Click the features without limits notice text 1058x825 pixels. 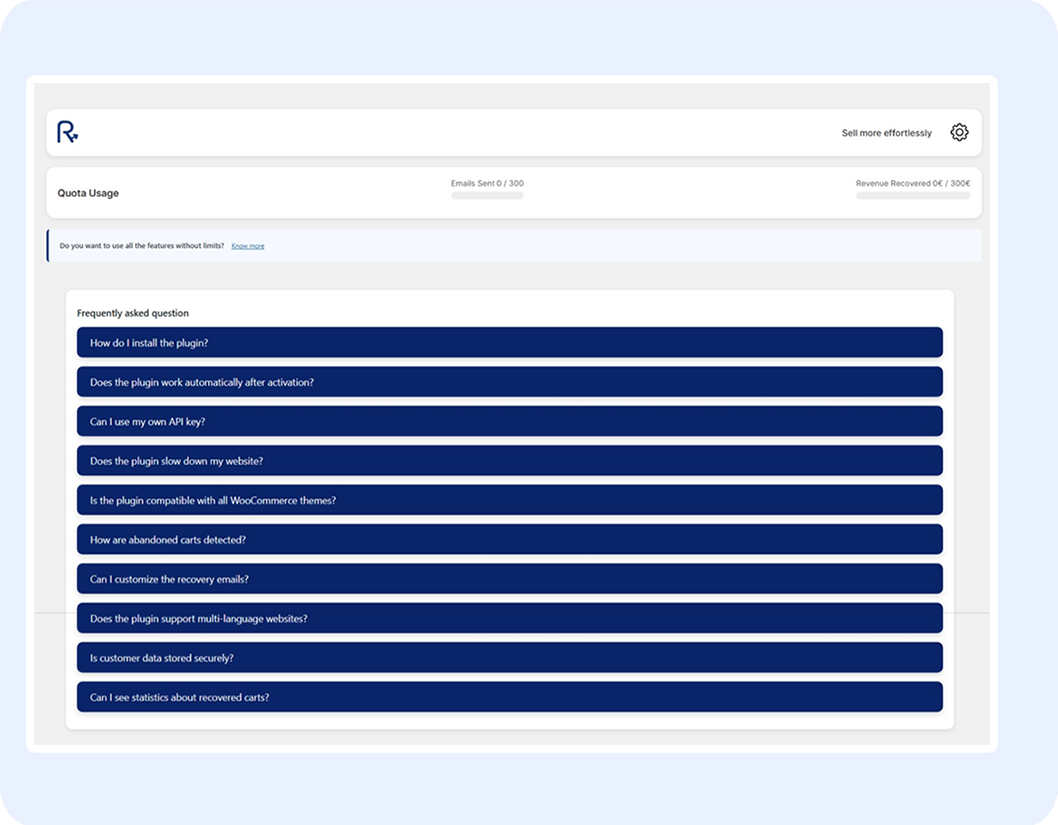142,246
